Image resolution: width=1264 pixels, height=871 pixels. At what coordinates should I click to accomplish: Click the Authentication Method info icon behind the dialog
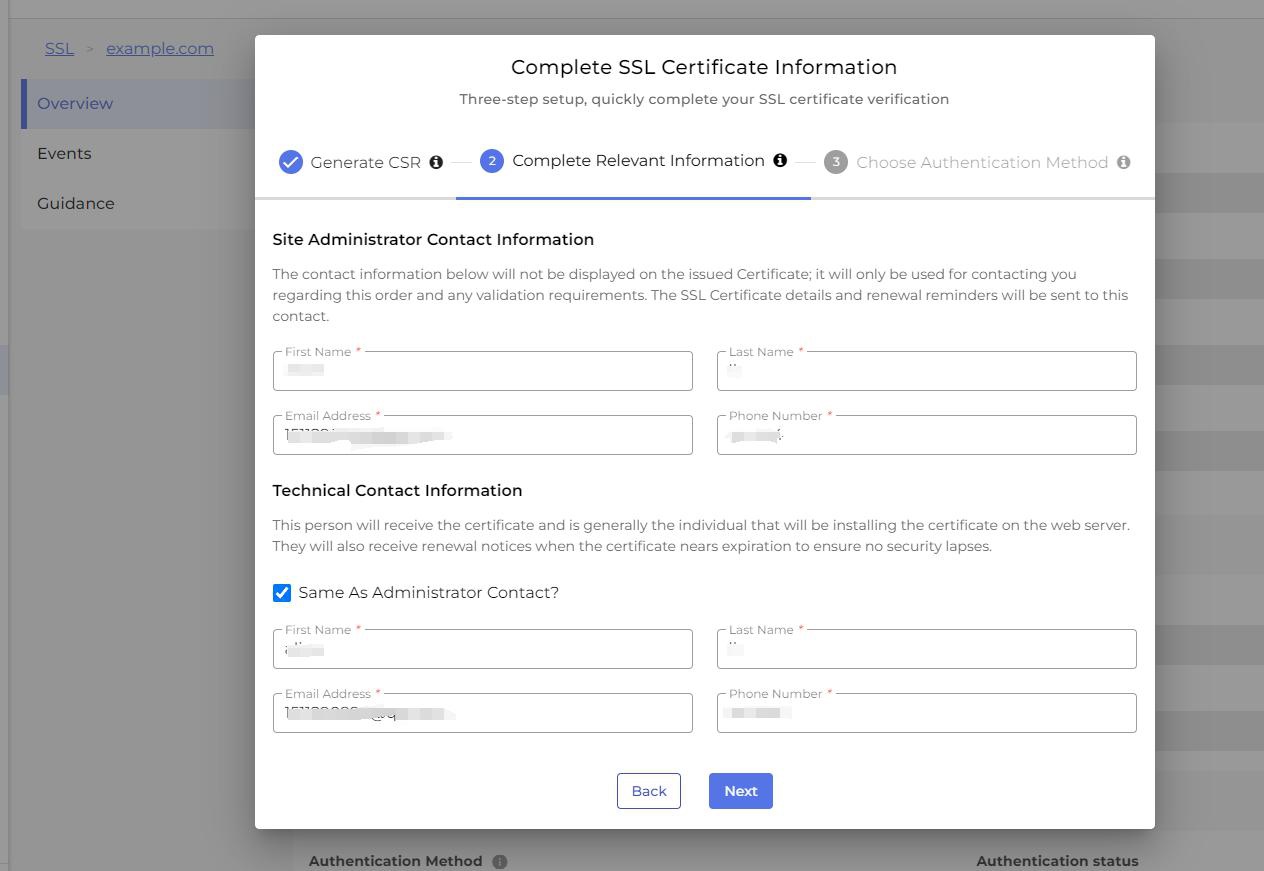[500, 861]
